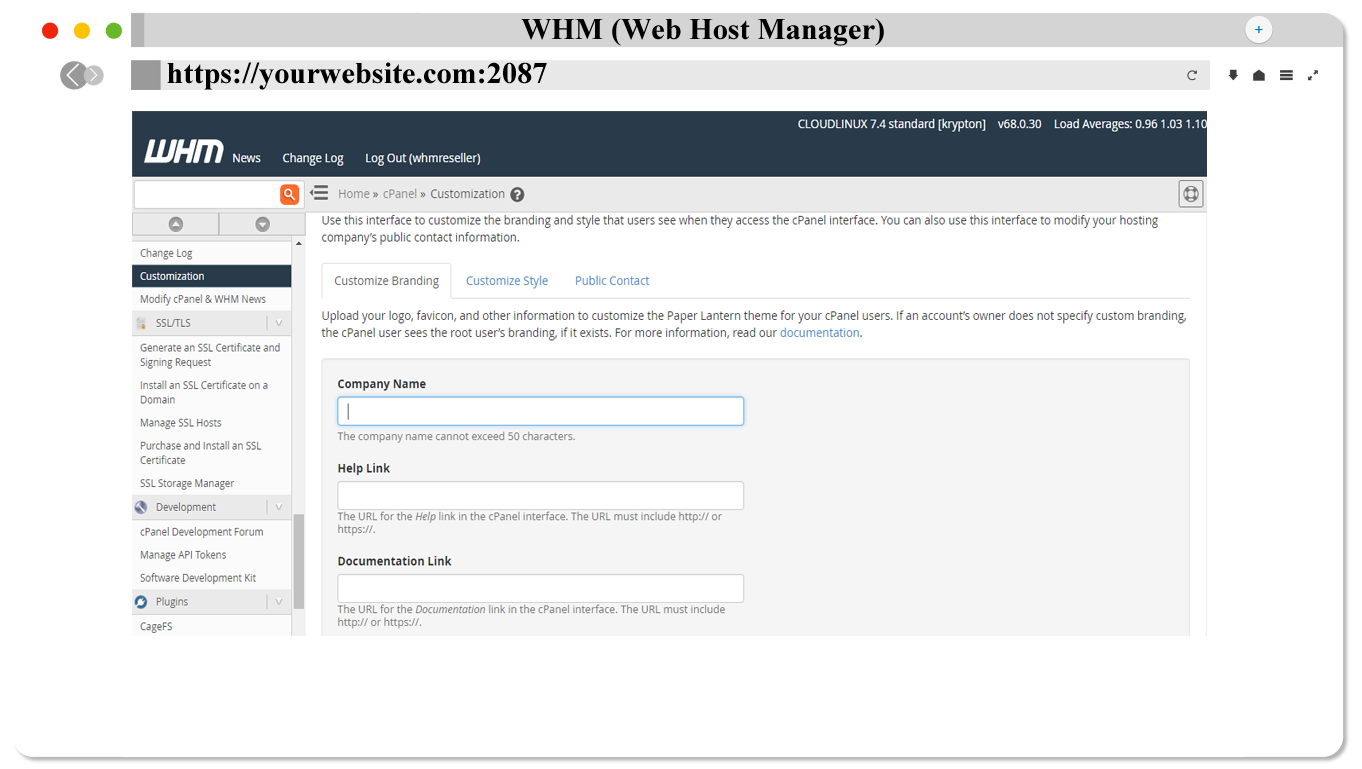Switch to the Public Contact tab

point(612,281)
